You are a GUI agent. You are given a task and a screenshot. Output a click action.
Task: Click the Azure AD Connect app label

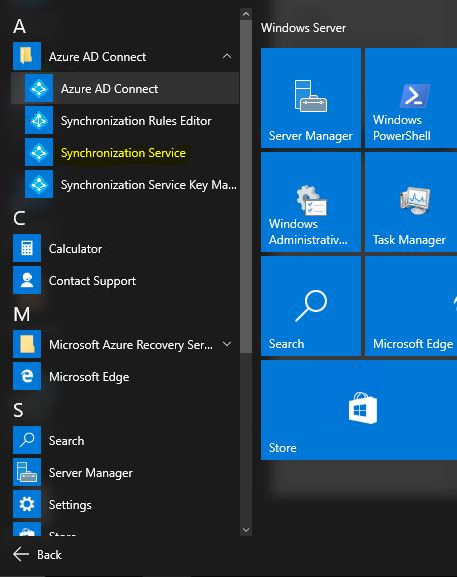(110, 89)
